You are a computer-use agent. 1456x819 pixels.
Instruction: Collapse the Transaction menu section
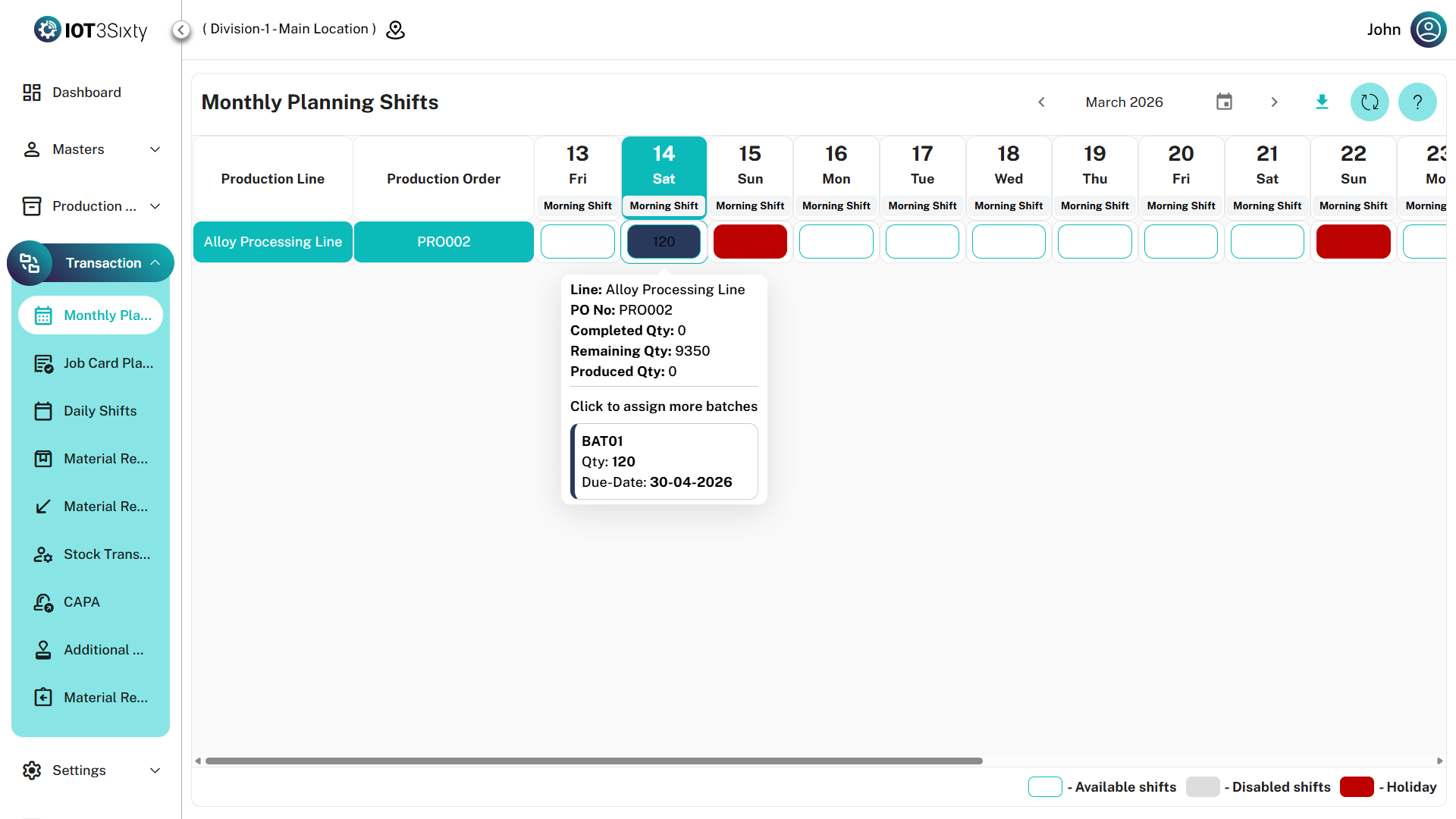pyautogui.click(x=155, y=263)
